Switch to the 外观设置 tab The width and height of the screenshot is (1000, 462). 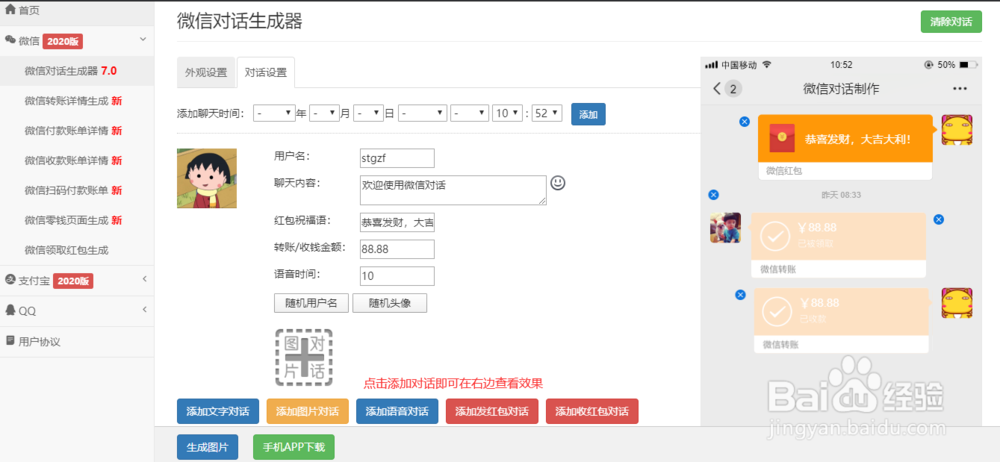pyautogui.click(x=206, y=72)
